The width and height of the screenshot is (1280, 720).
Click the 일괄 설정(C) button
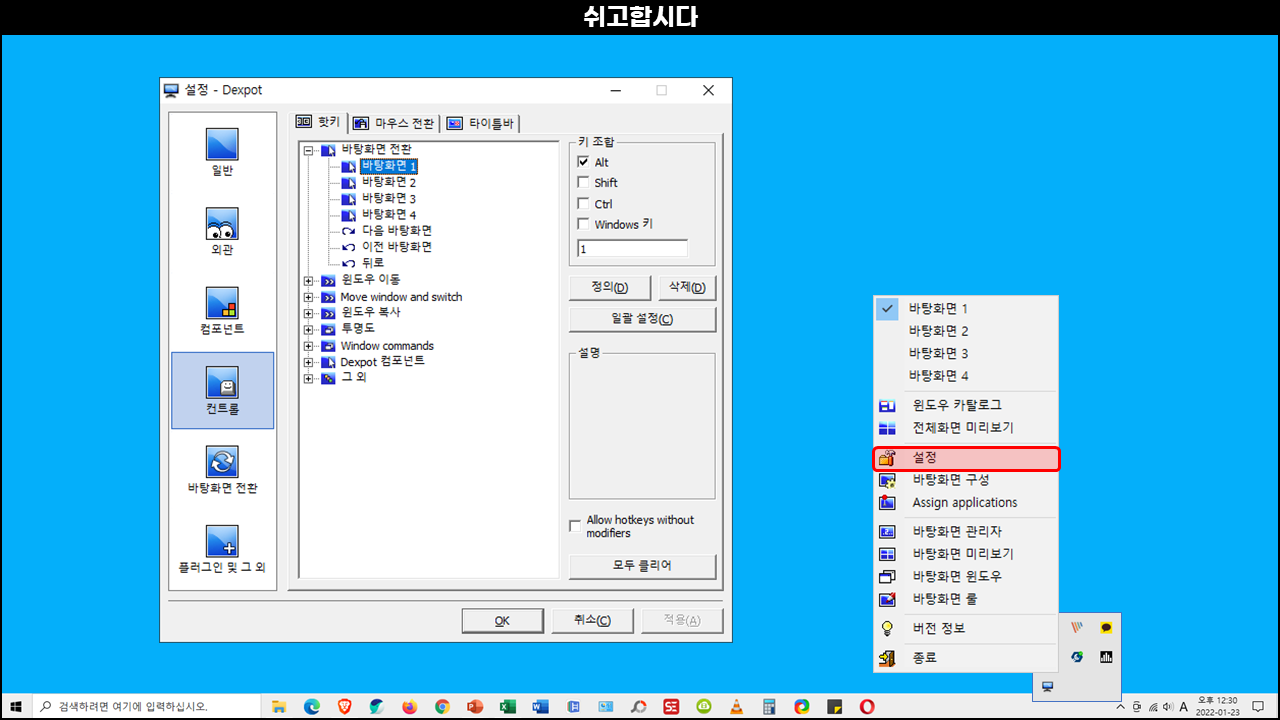click(x=642, y=319)
